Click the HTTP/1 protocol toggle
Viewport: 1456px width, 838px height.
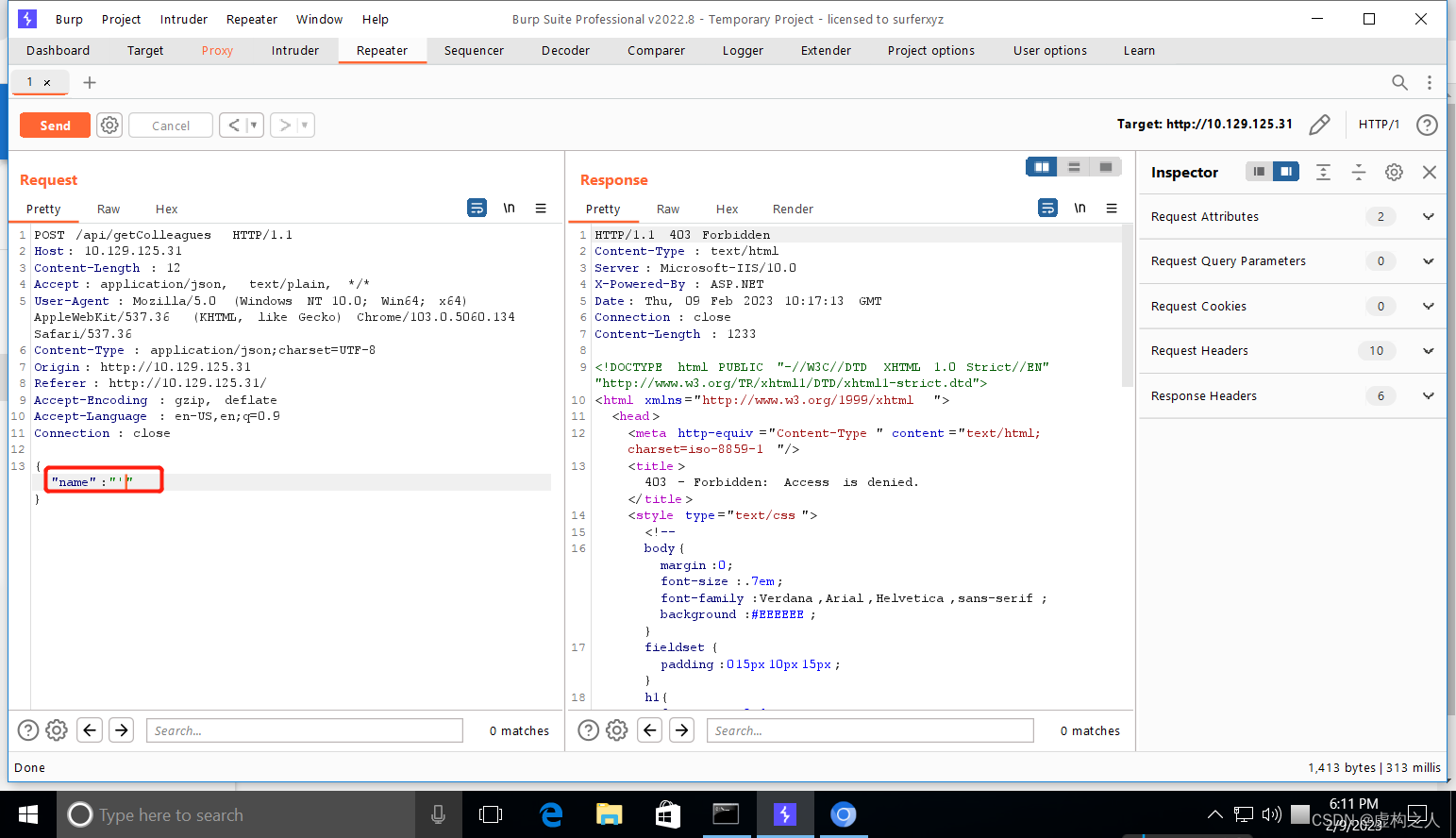point(1379,125)
